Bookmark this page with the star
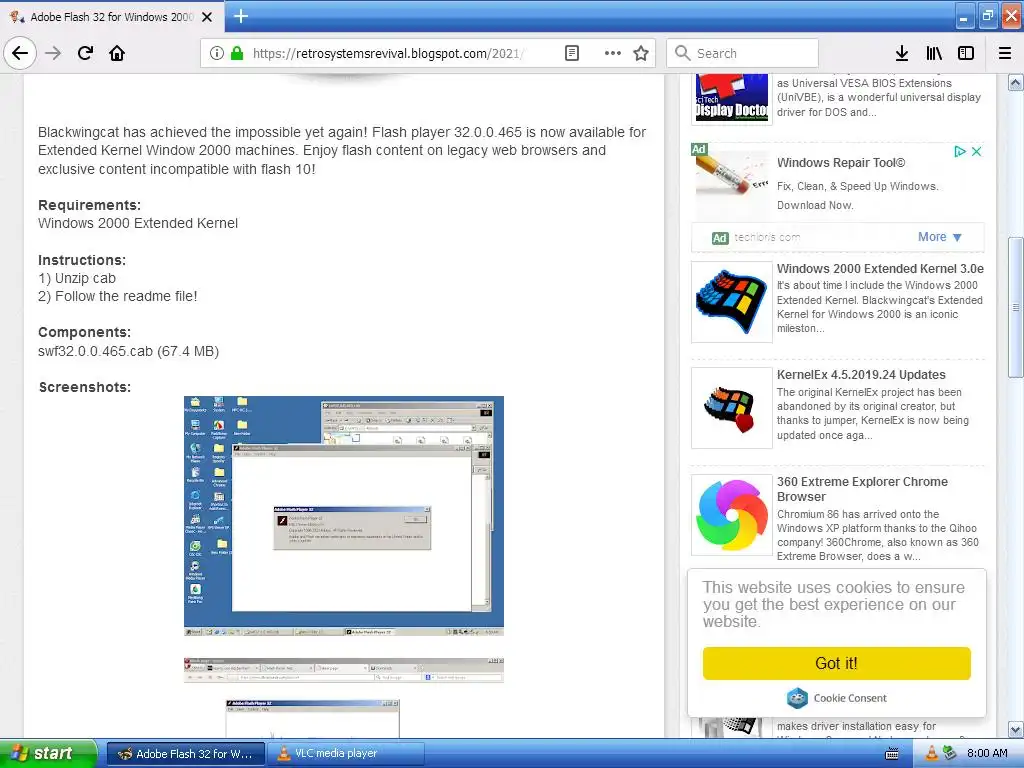1024x768 pixels. click(x=641, y=53)
